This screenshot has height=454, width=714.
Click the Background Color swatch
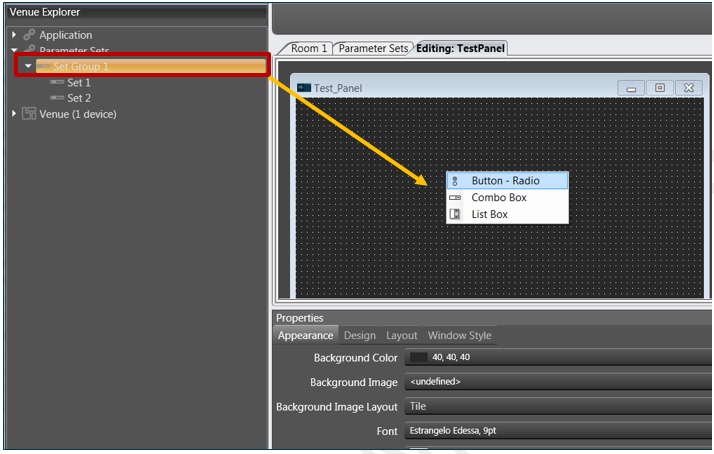pyautogui.click(x=418, y=357)
